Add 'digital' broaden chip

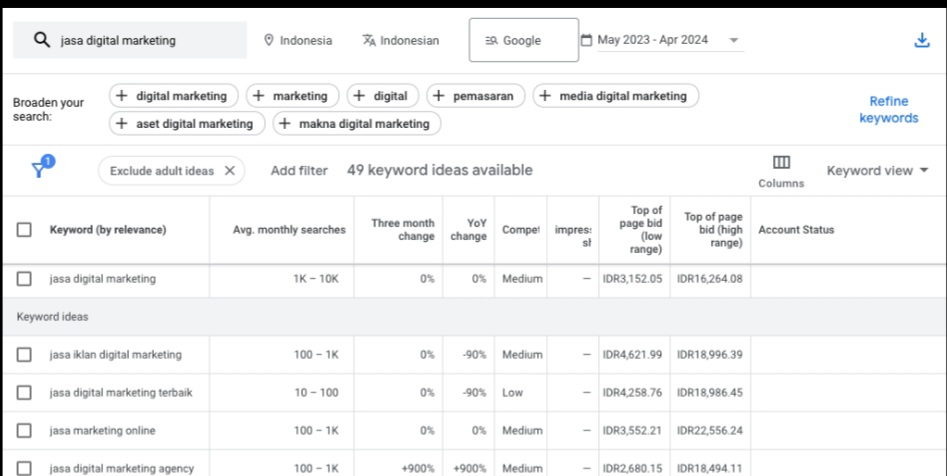coord(382,96)
